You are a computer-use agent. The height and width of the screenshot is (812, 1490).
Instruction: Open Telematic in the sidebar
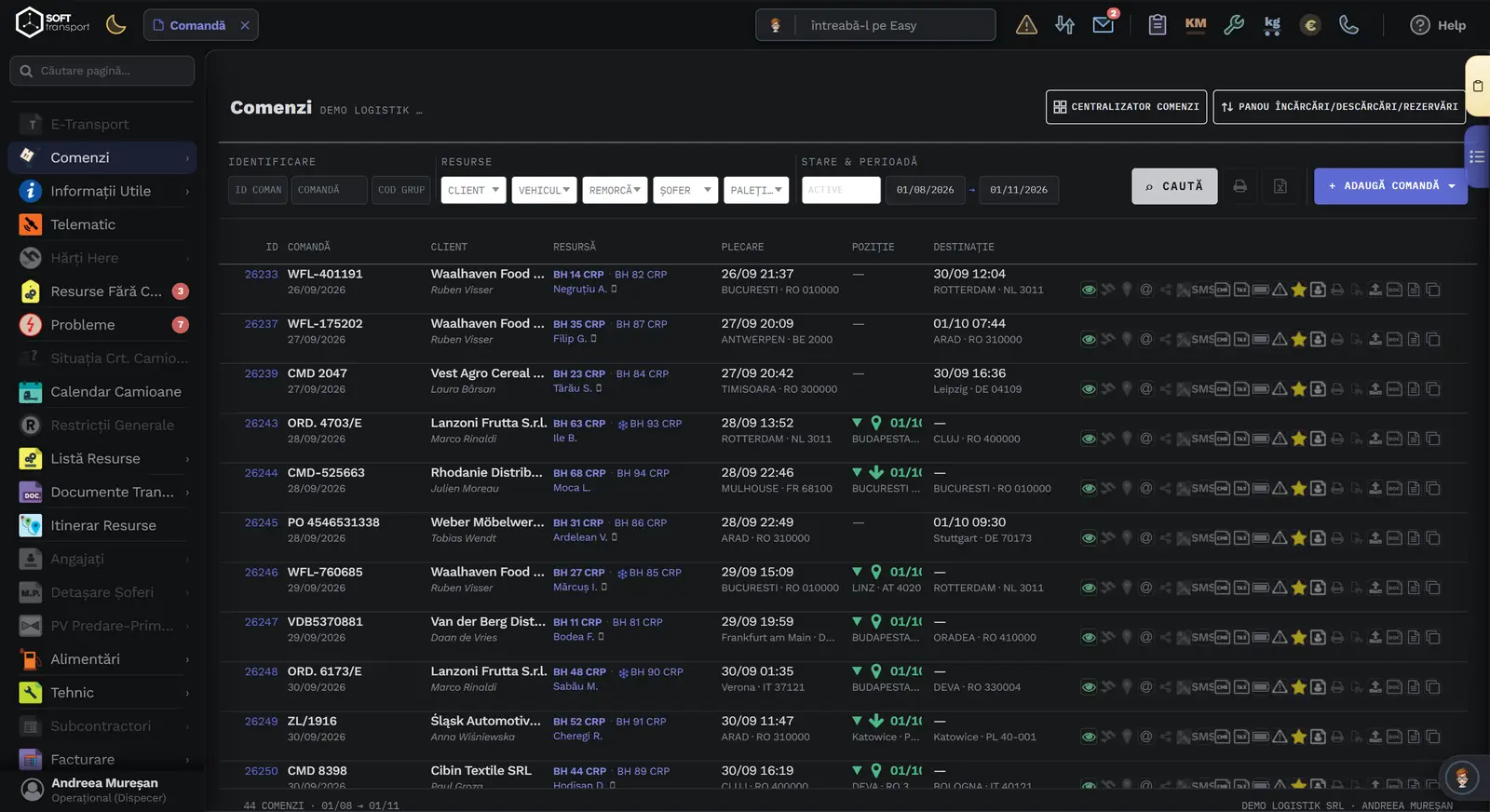click(102, 224)
